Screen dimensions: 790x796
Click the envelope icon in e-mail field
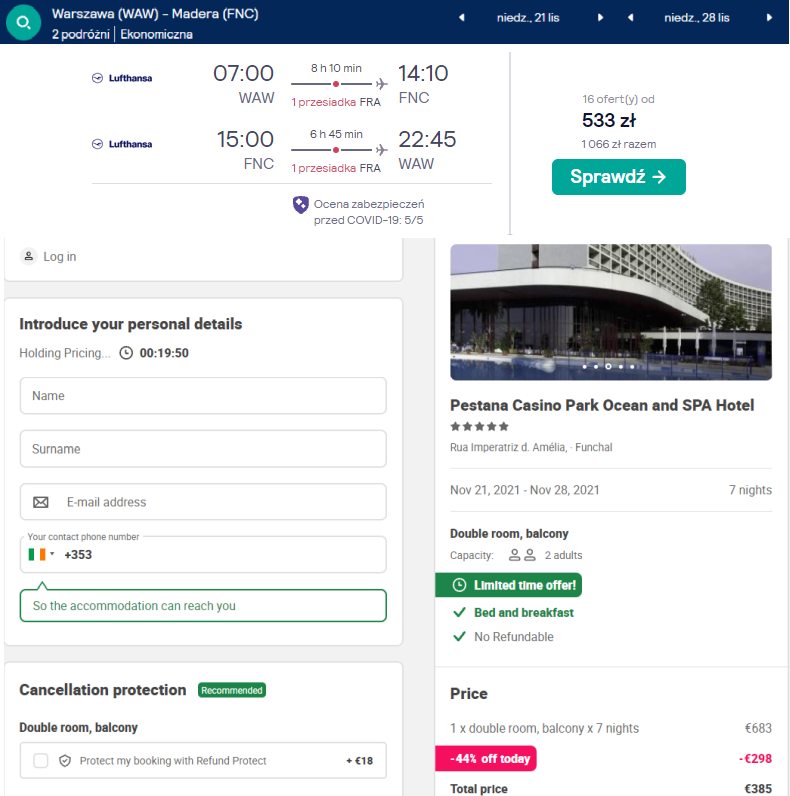pyautogui.click(x=41, y=502)
